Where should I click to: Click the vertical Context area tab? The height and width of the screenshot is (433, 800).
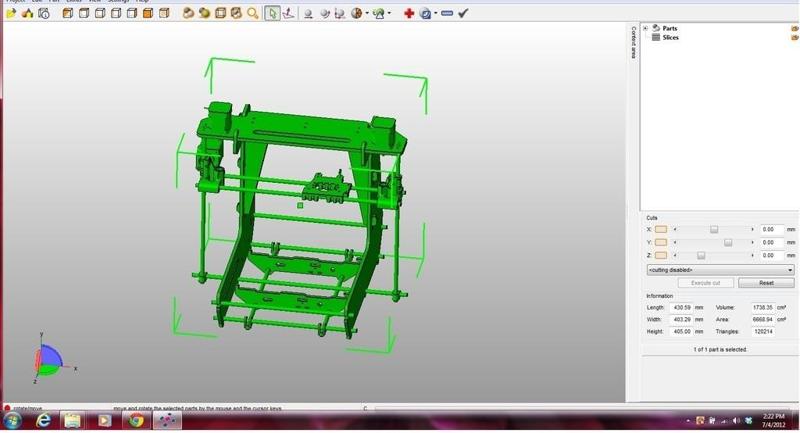(633, 42)
